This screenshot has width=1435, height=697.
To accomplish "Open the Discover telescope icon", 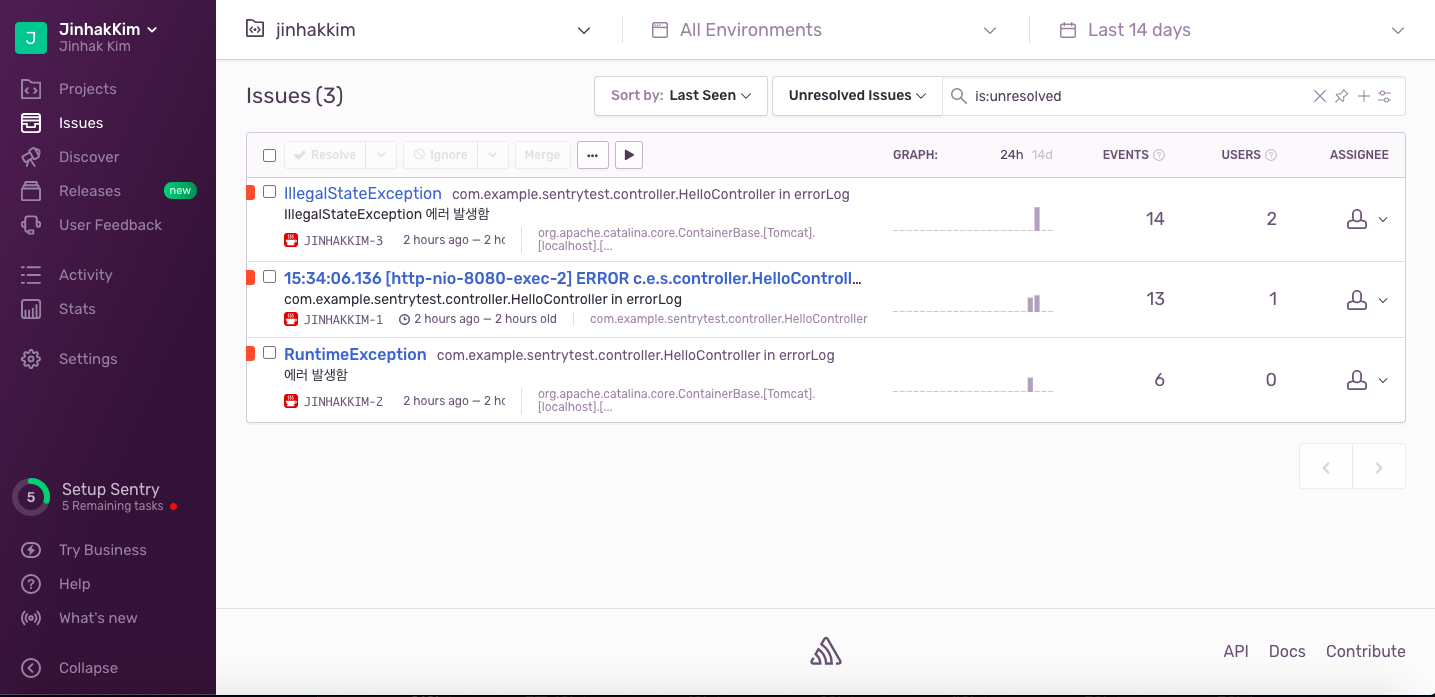I will pos(31,157).
